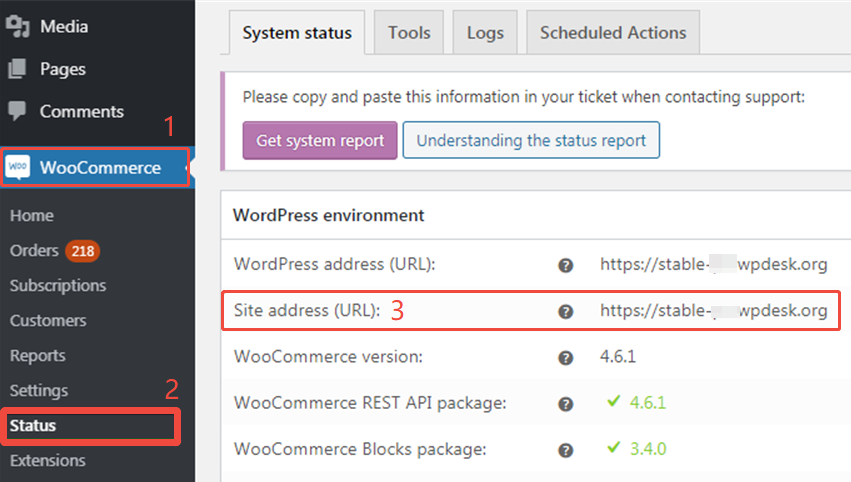Click green checkmark beside REST API 4.6.1
Image resolution: width=851 pixels, height=482 pixels.
pos(613,401)
